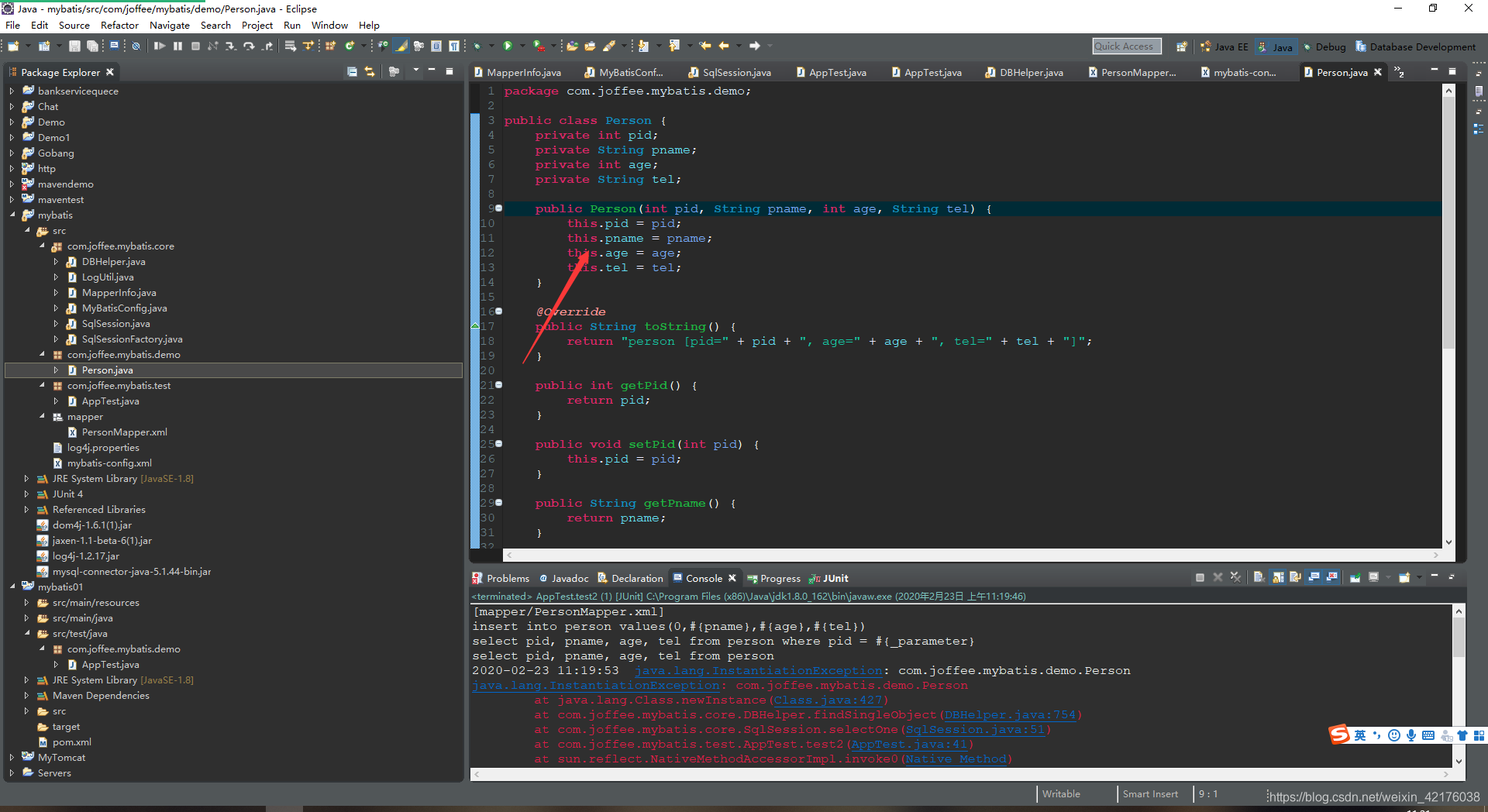1488x812 pixels.
Task: Click the SqlSession.java:51 stack trace link
Action: pyautogui.click(x=975, y=729)
